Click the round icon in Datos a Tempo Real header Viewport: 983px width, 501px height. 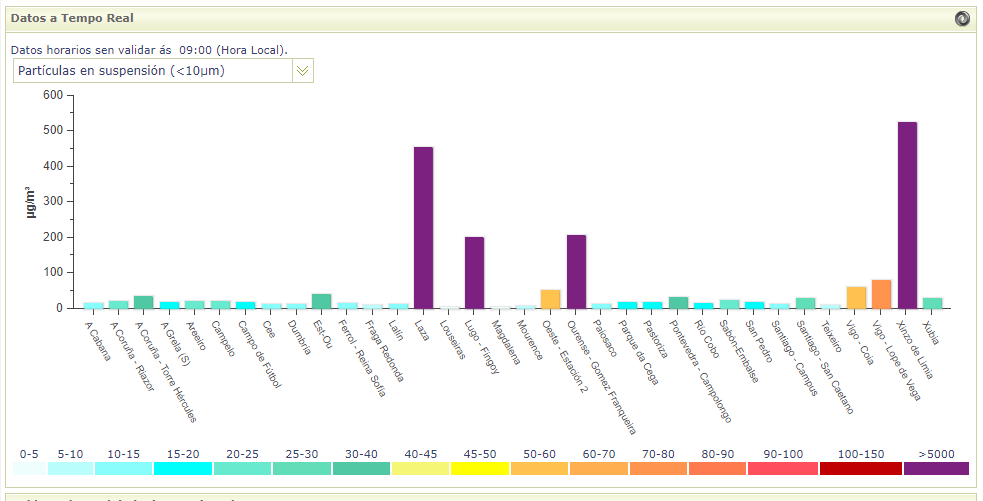pos(962,18)
